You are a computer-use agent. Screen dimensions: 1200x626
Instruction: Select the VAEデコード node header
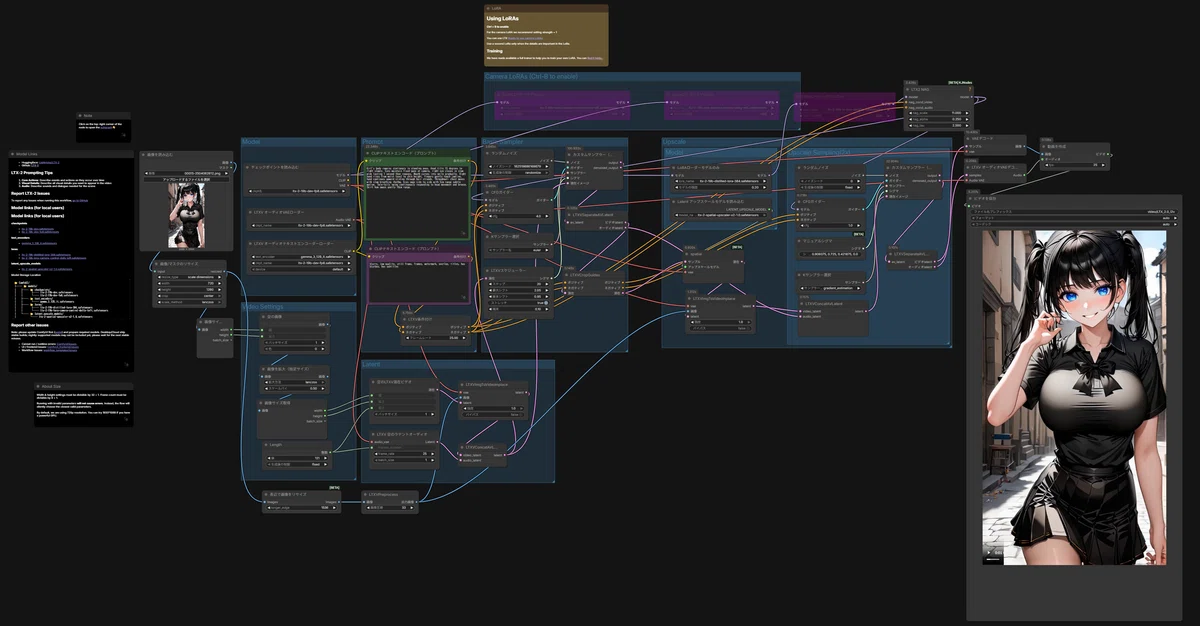pos(995,138)
